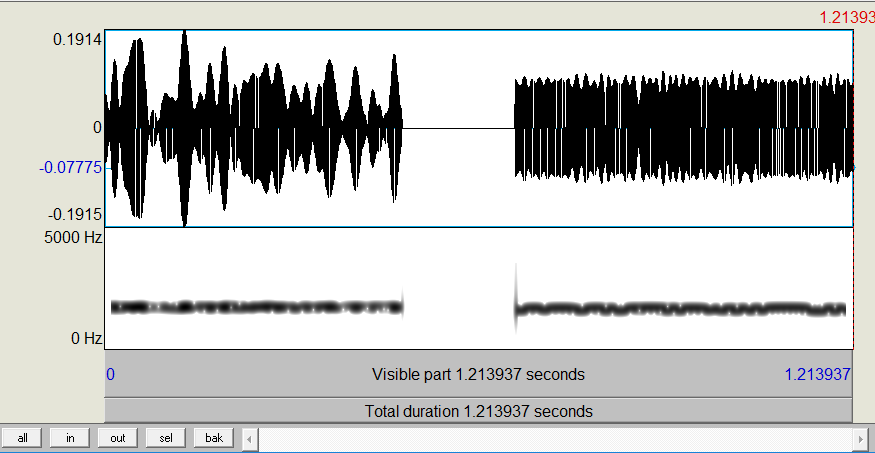Click the "all" zoom button
The height and width of the screenshot is (453, 875).
click(22, 438)
